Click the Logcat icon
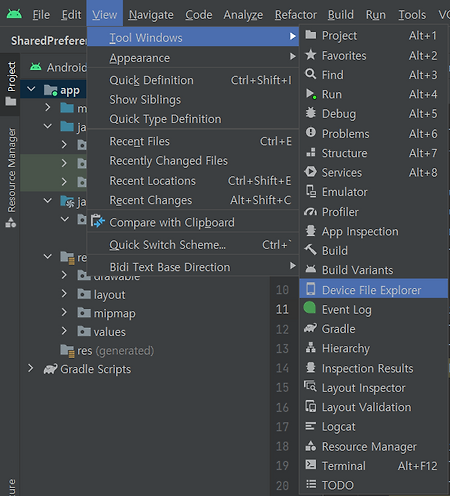 coord(311,426)
